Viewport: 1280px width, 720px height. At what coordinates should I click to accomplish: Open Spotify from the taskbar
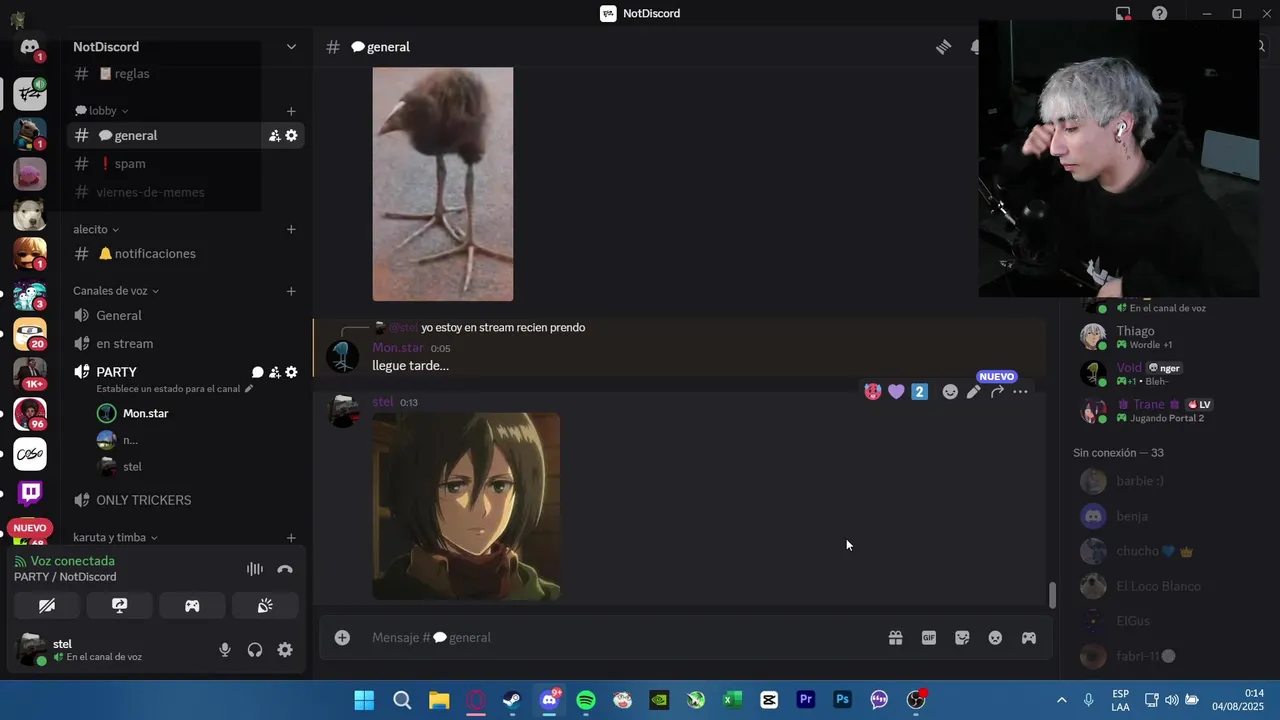tap(586, 700)
